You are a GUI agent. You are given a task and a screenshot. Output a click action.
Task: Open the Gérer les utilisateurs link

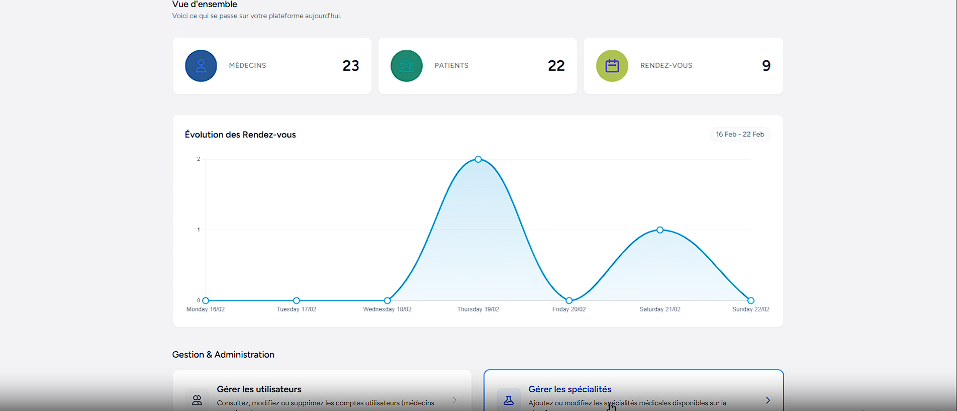click(x=258, y=389)
